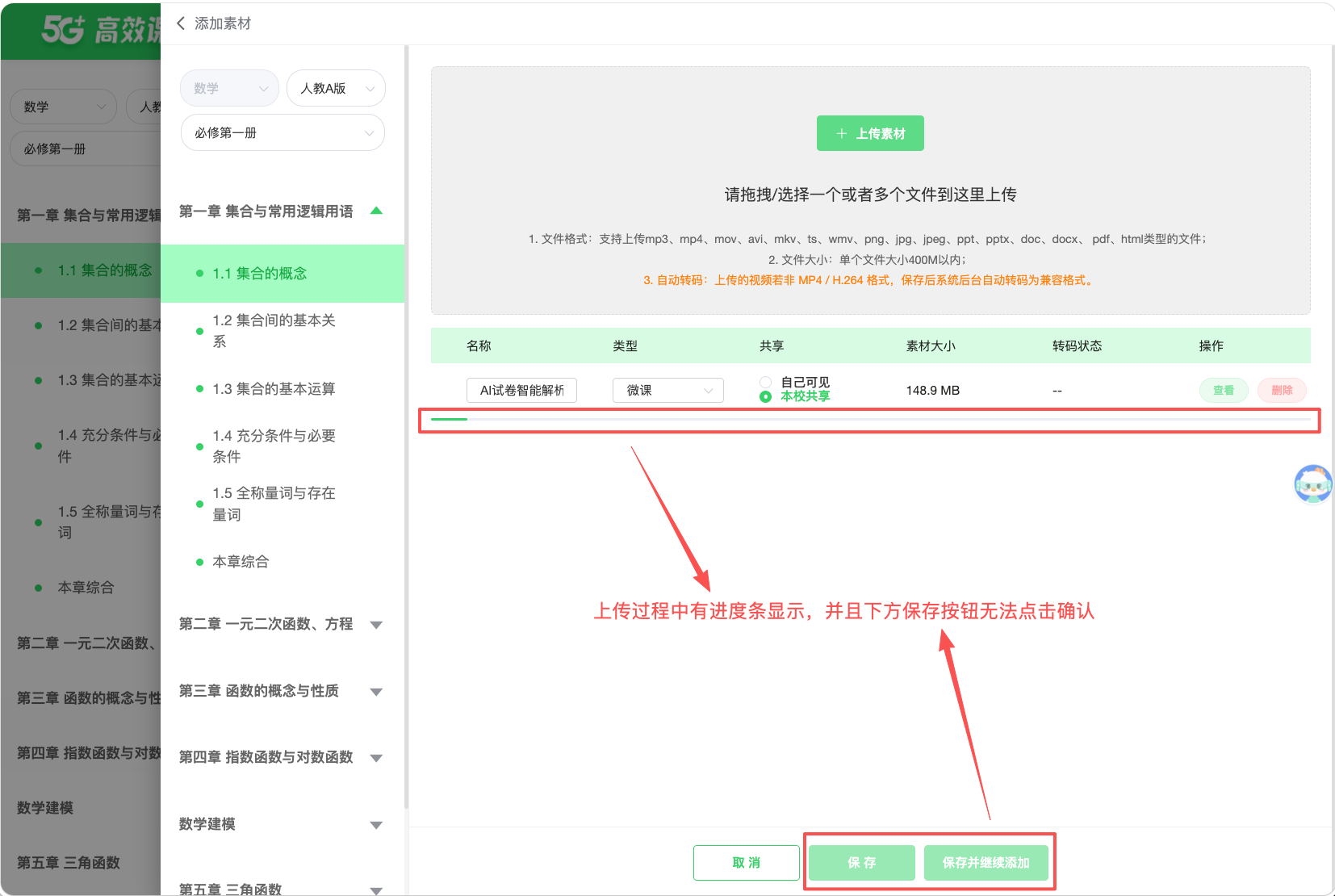The height and width of the screenshot is (896, 1335).
Task: Select 1.3 集合的基本运算 in panel
Action: [282, 389]
